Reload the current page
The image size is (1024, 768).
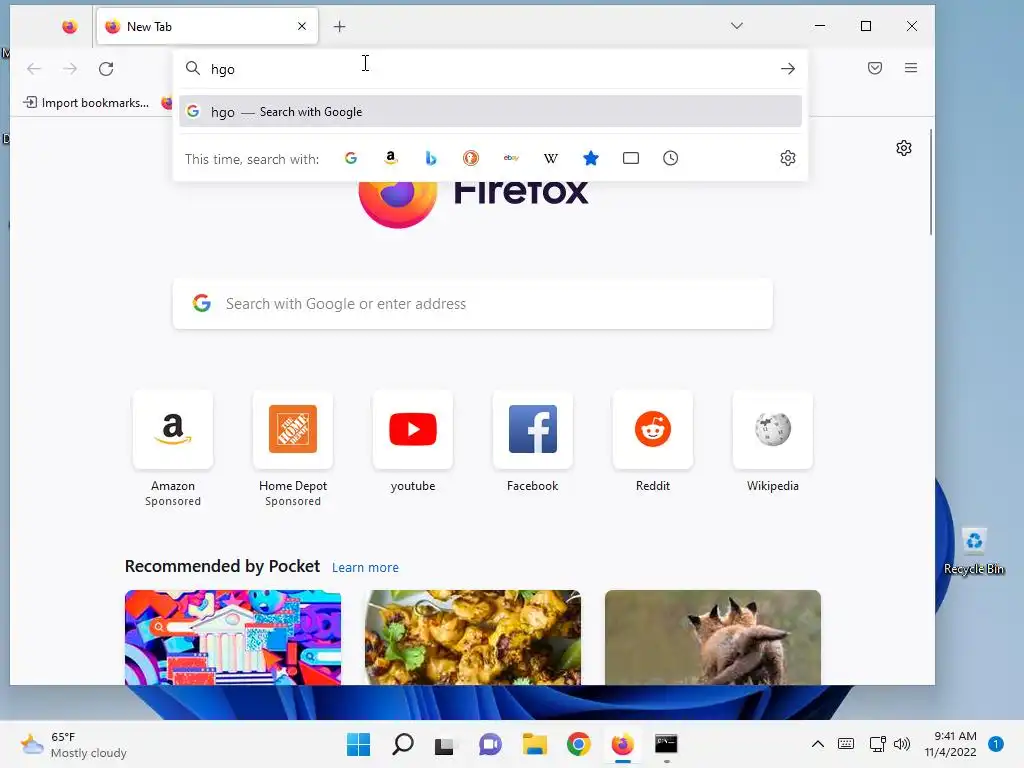106,69
